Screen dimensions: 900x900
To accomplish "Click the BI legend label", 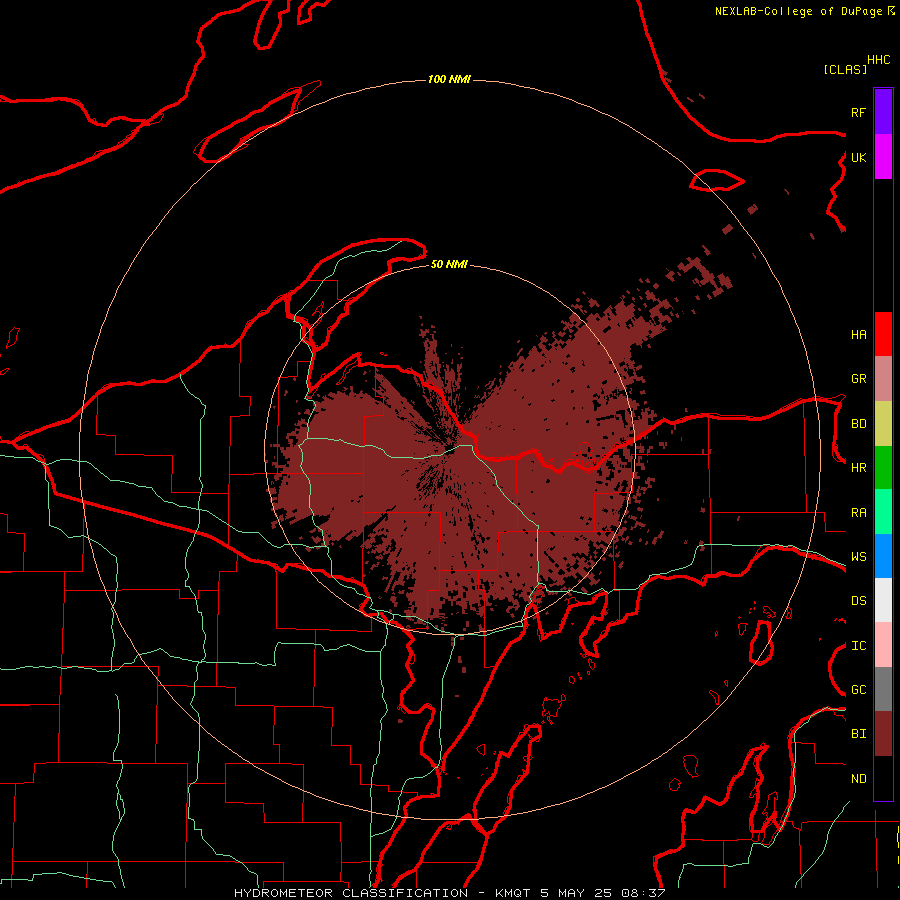I will (858, 734).
